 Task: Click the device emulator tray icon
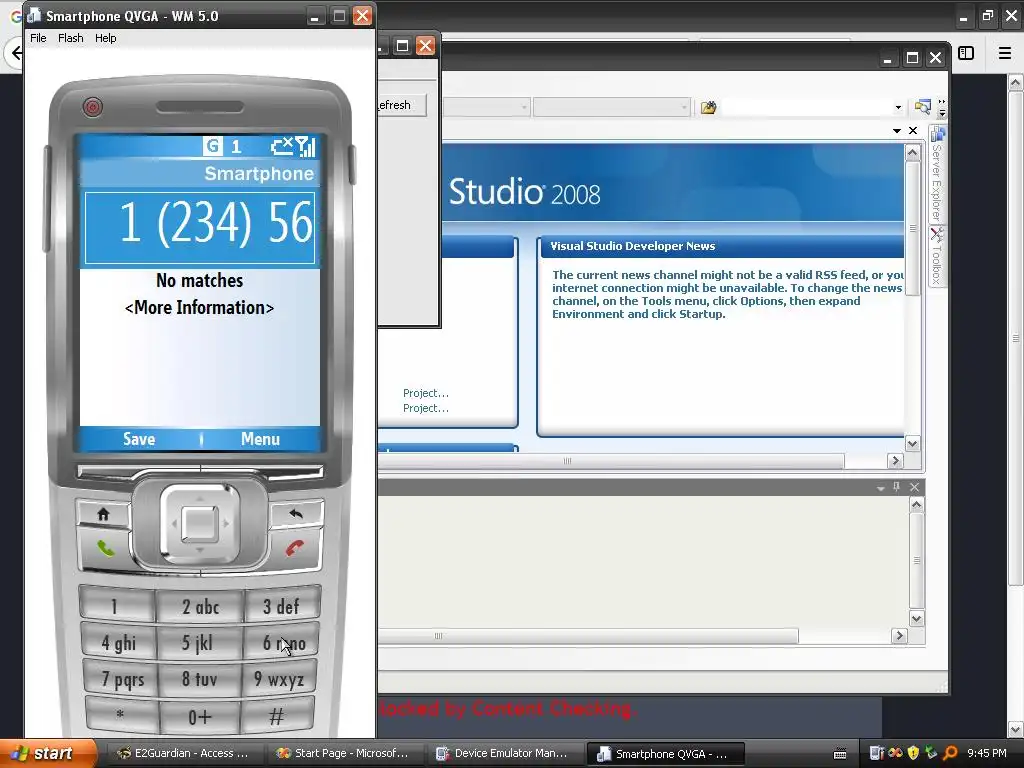point(876,754)
